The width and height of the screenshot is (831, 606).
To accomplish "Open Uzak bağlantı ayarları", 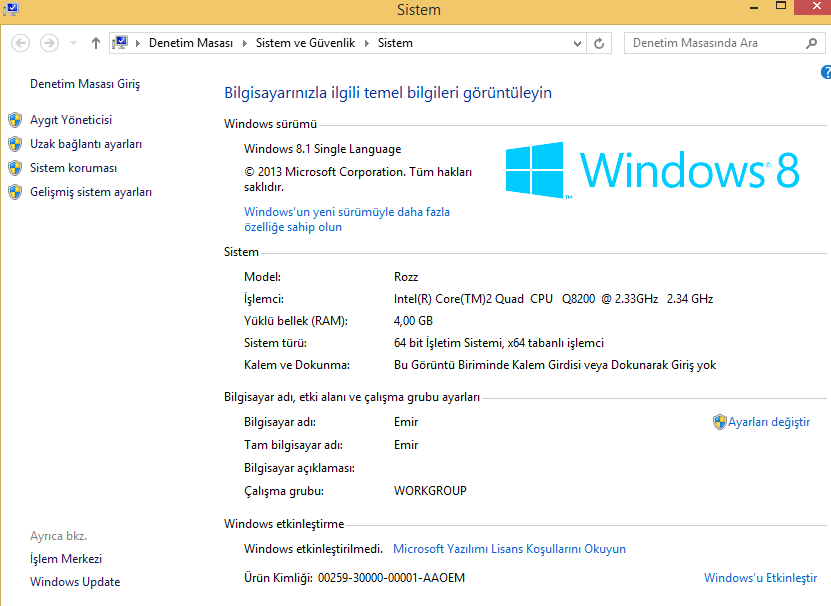I will (86, 144).
